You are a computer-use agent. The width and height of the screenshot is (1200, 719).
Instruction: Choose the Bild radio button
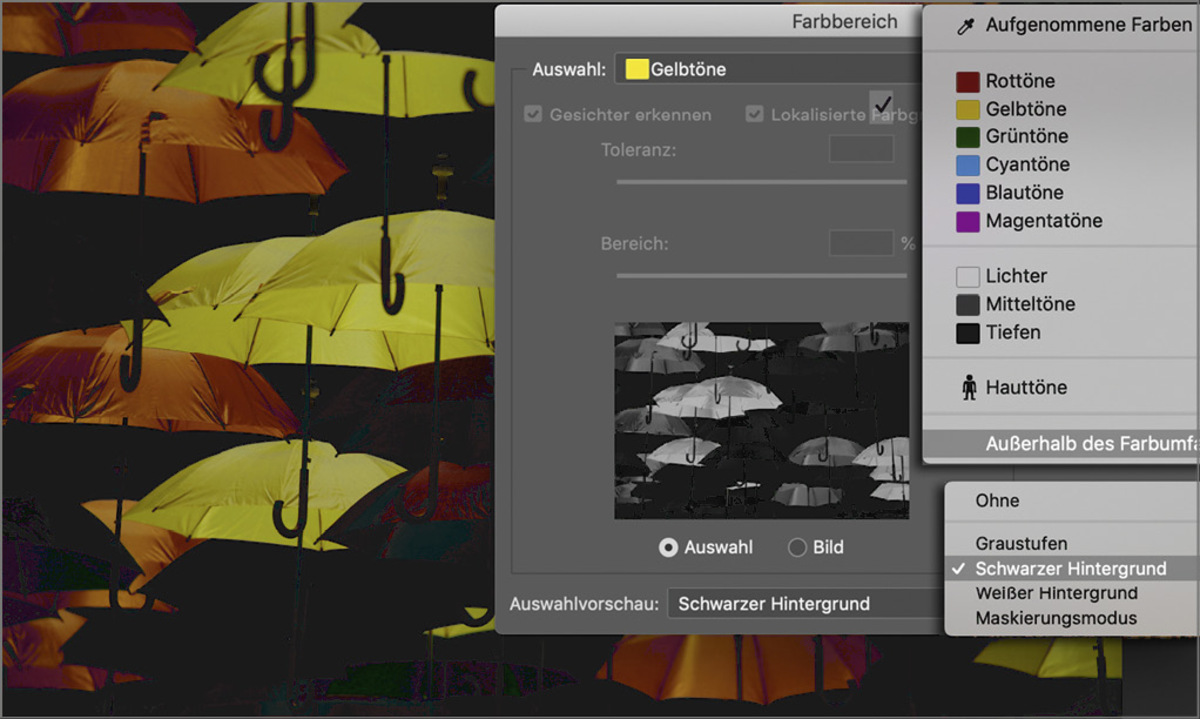coord(797,547)
